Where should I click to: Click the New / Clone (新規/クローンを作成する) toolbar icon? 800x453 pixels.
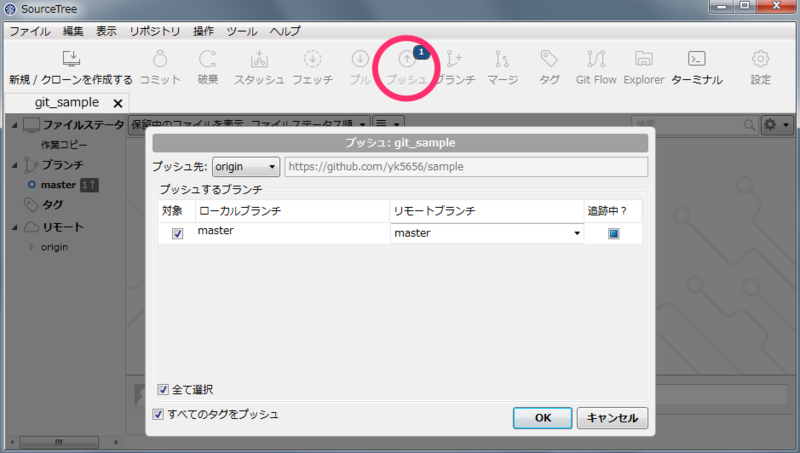(x=71, y=59)
